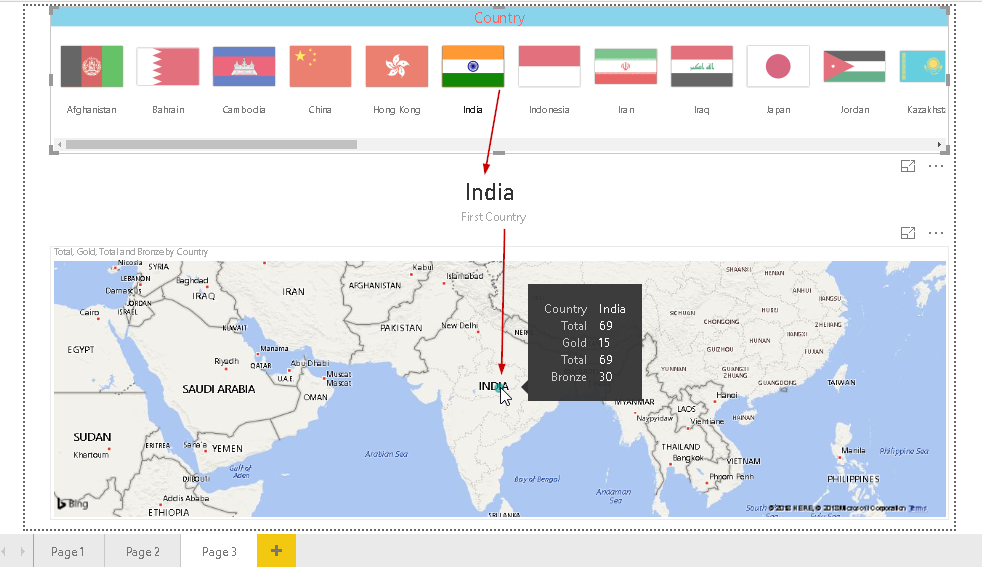Open more options ellipsis beside India card
Screen dimensions: 982x567
[x=936, y=166]
